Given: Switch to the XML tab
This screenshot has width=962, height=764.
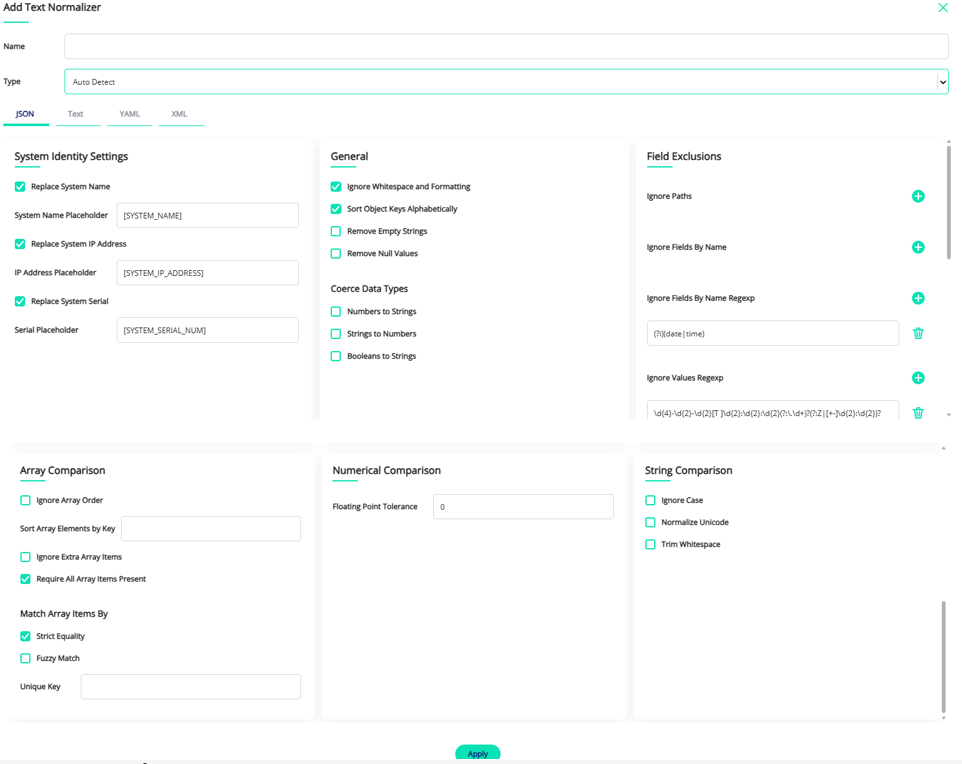Looking at the screenshot, I should point(179,114).
